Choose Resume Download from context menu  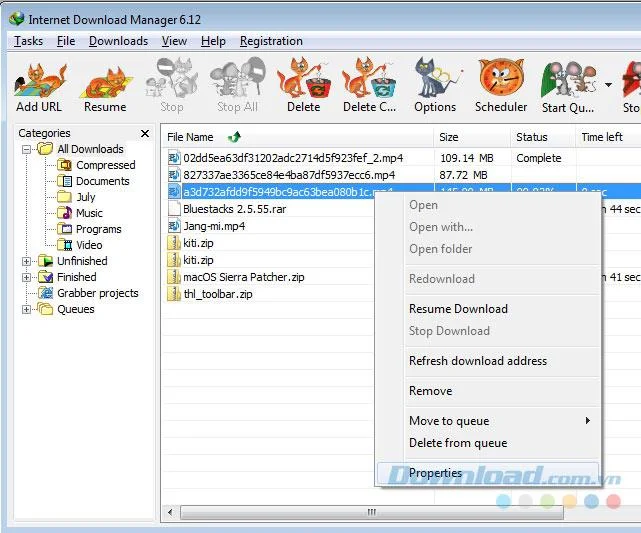click(x=489, y=309)
